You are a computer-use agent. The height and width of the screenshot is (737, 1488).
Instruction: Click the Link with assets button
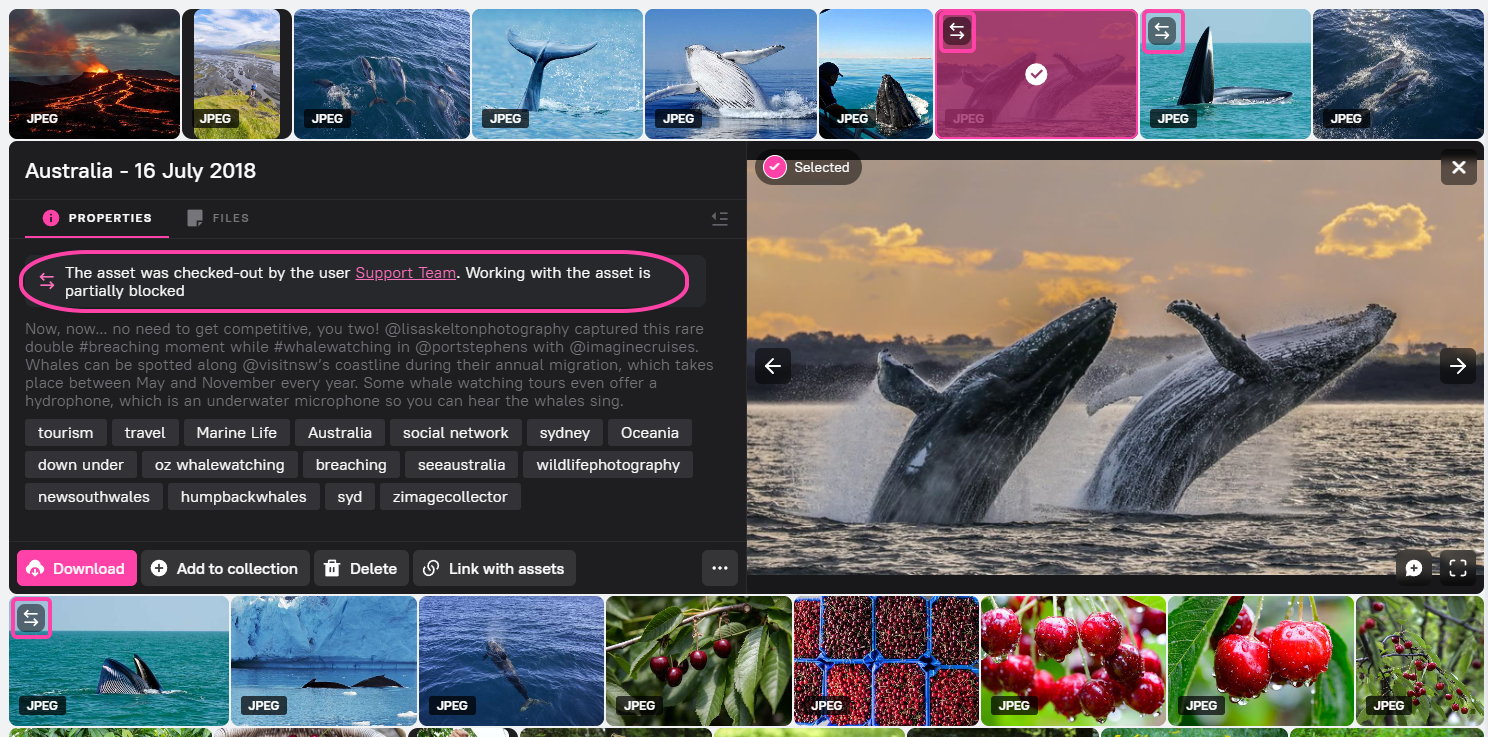point(494,568)
